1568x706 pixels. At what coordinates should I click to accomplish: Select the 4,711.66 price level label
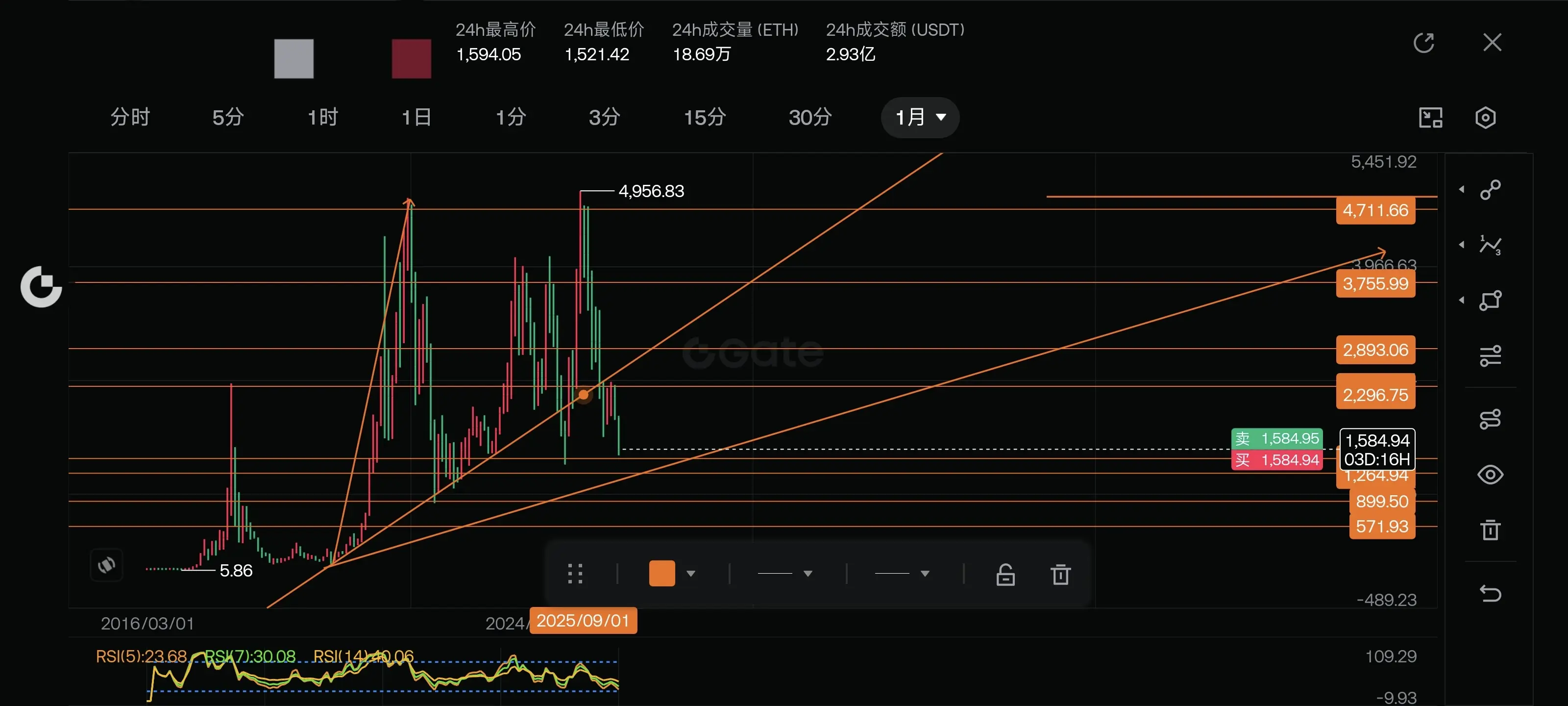pos(1375,211)
